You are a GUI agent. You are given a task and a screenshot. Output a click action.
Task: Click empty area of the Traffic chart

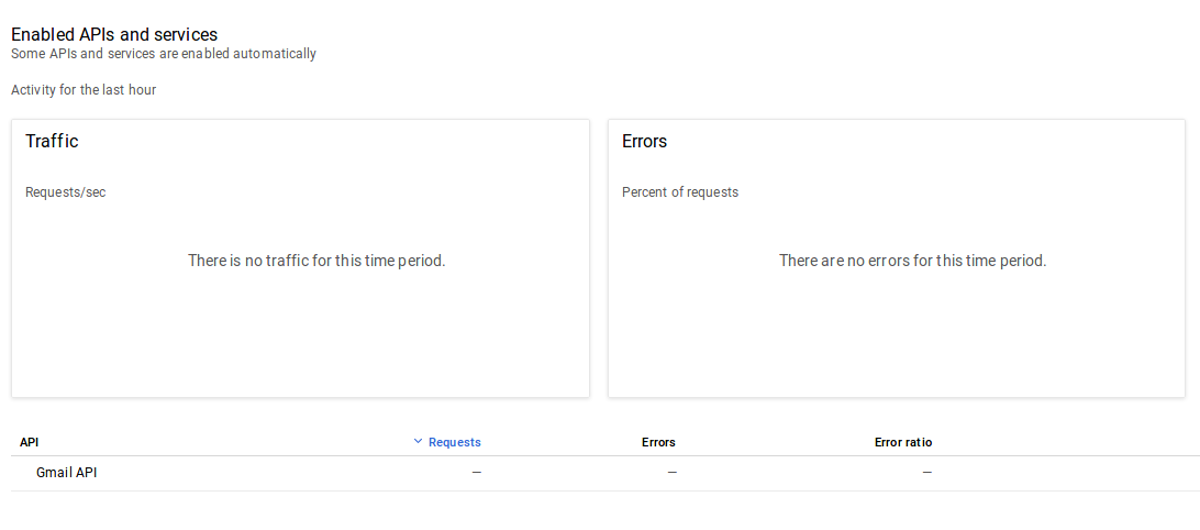(x=300, y=340)
